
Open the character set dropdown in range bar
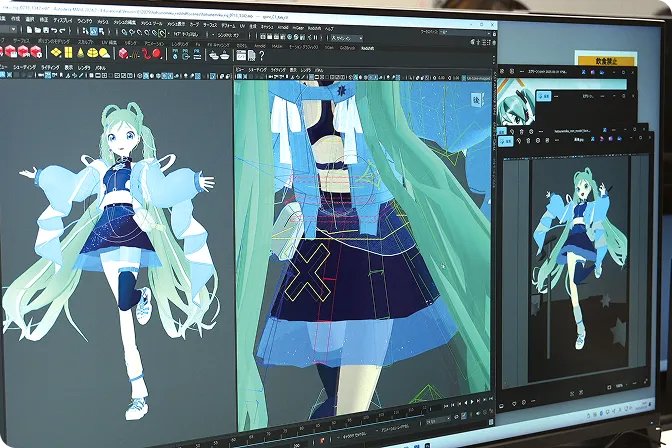click(354, 436)
